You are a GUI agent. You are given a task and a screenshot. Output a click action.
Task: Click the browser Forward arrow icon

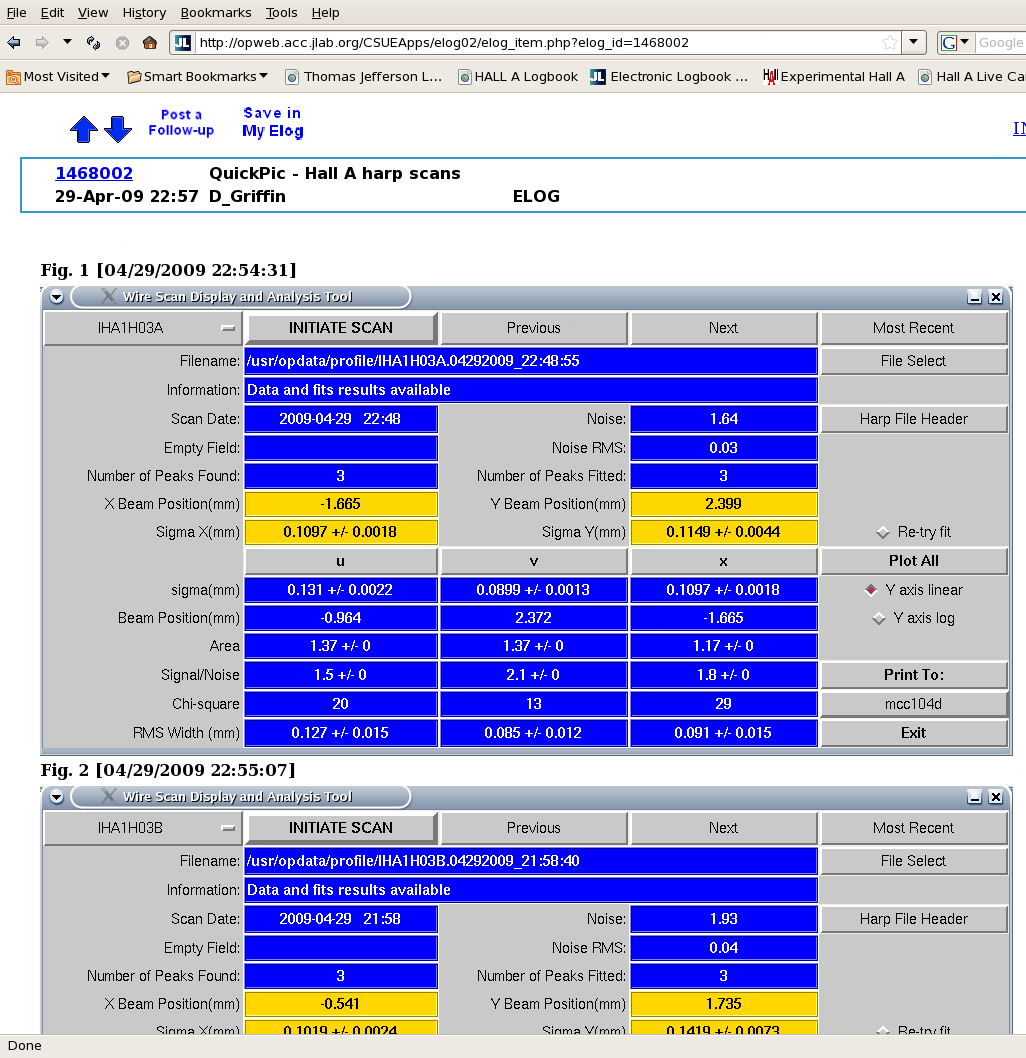(x=42, y=43)
